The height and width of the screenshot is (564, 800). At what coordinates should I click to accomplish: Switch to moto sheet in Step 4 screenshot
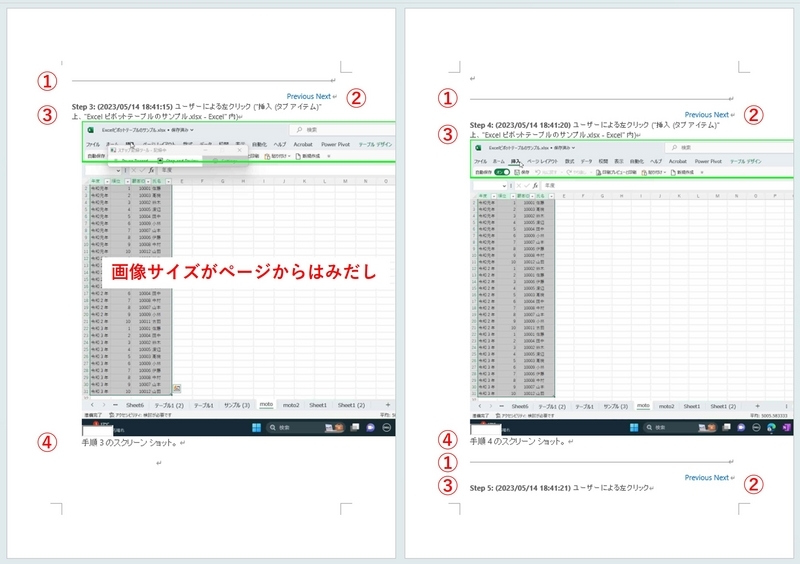(643, 406)
